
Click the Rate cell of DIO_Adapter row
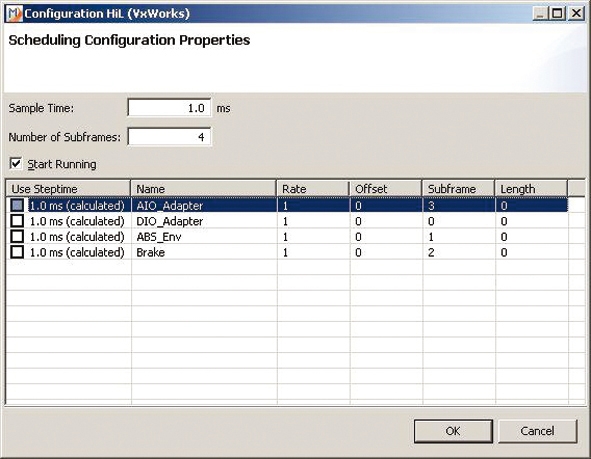coord(314,221)
